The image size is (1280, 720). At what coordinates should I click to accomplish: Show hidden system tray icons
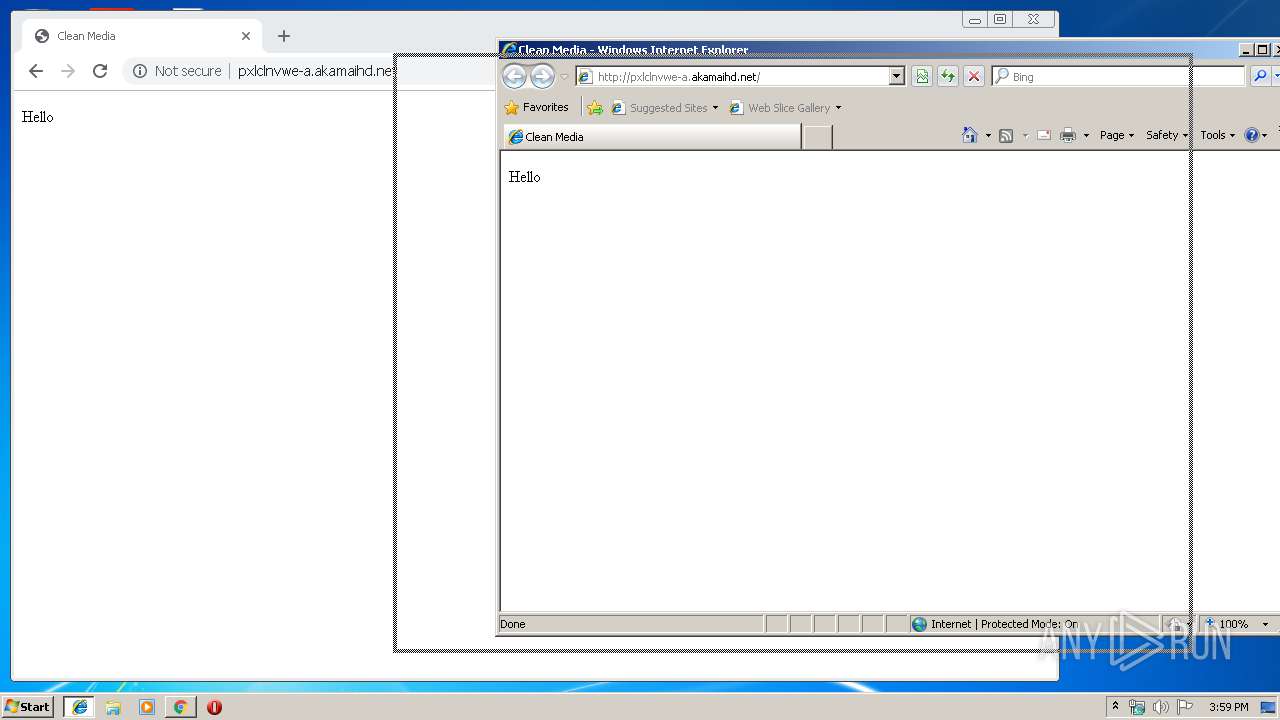pyautogui.click(x=1115, y=707)
